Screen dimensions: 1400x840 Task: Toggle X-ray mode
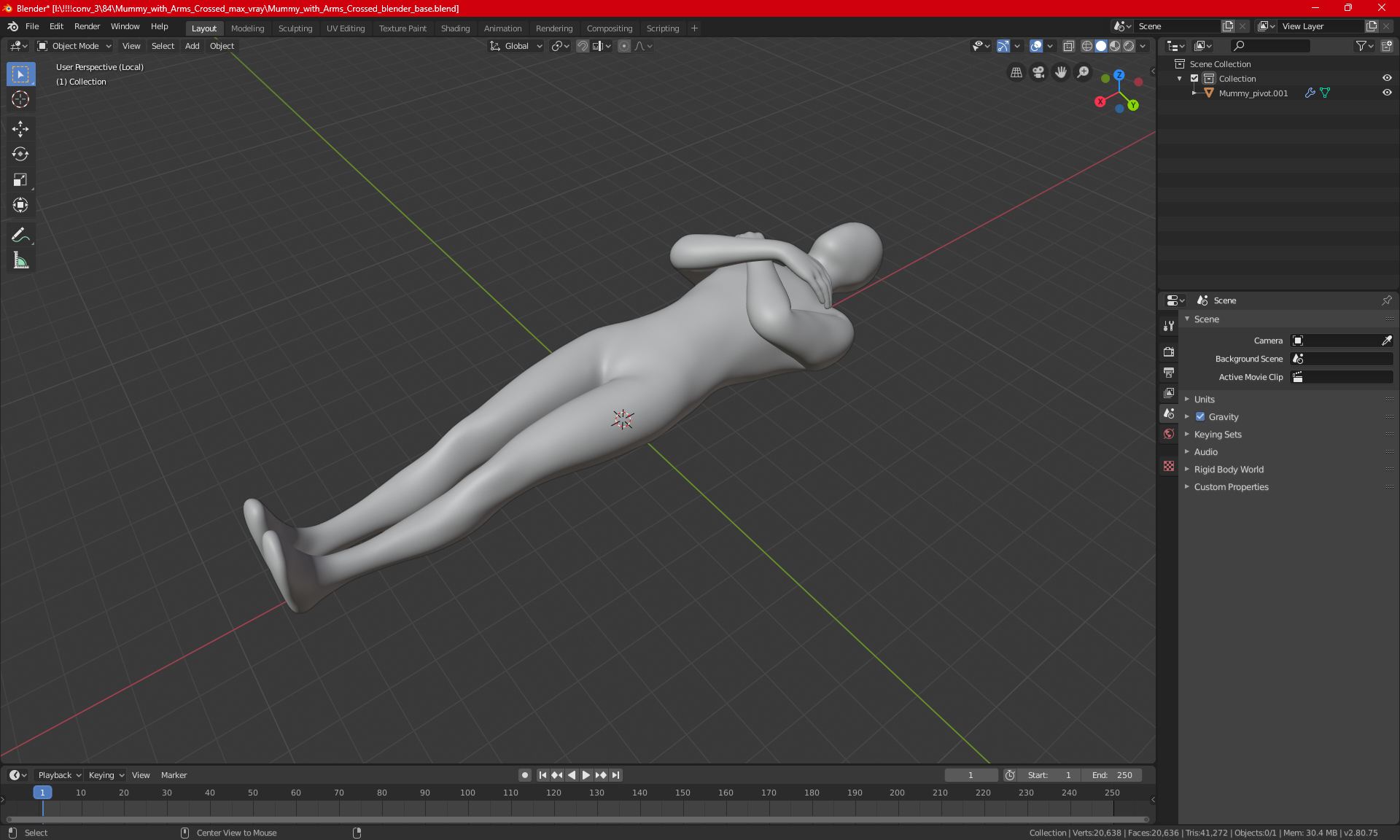click(1069, 46)
